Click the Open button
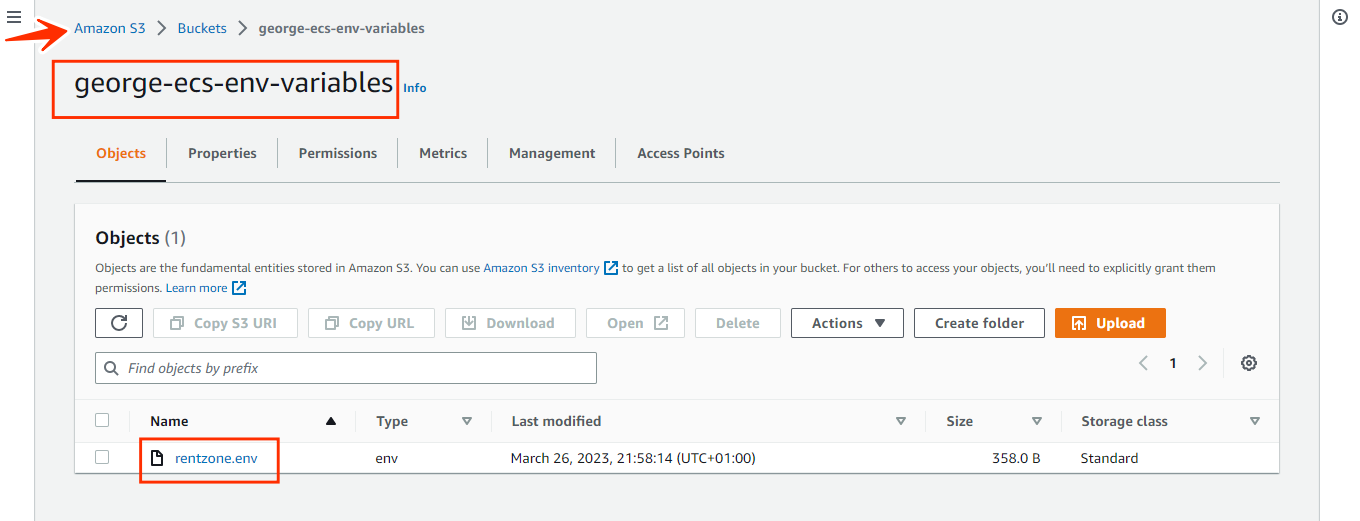The height and width of the screenshot is (521, 1360). [x=636, y=323]
